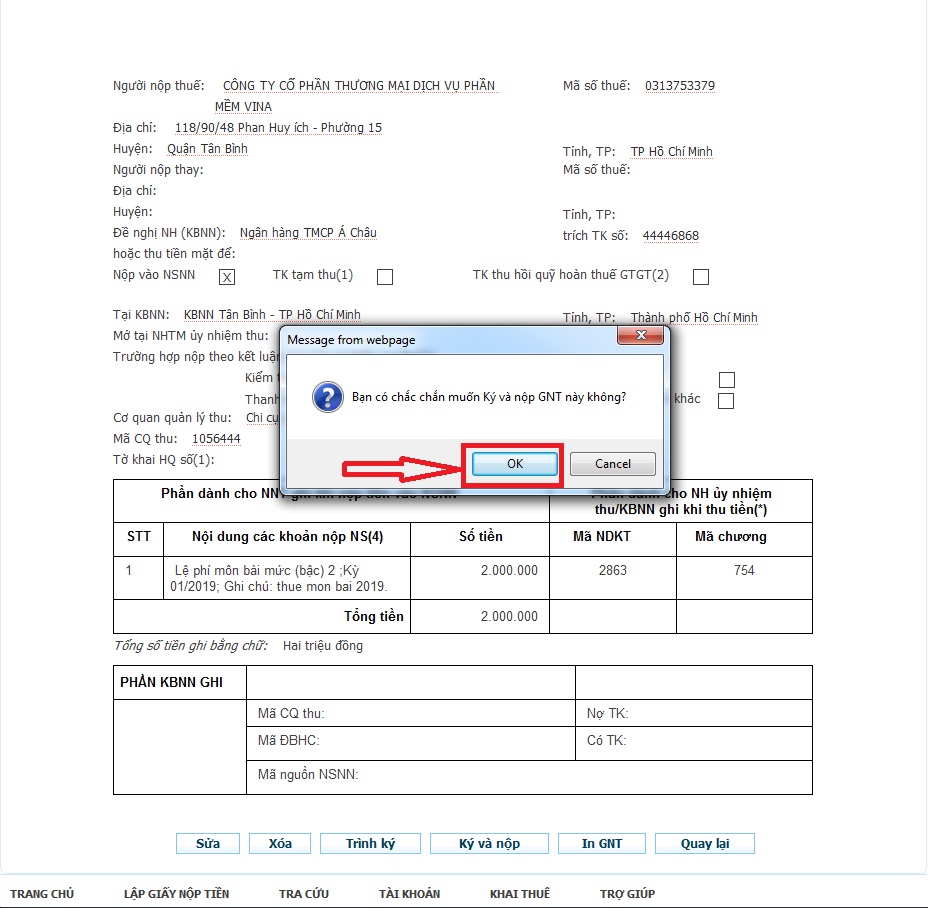Image resolution: width=928 pixels, height=908 pixels.
Task: Open the TRỢ GIÚP menu
Action: (x=627, y=893)
